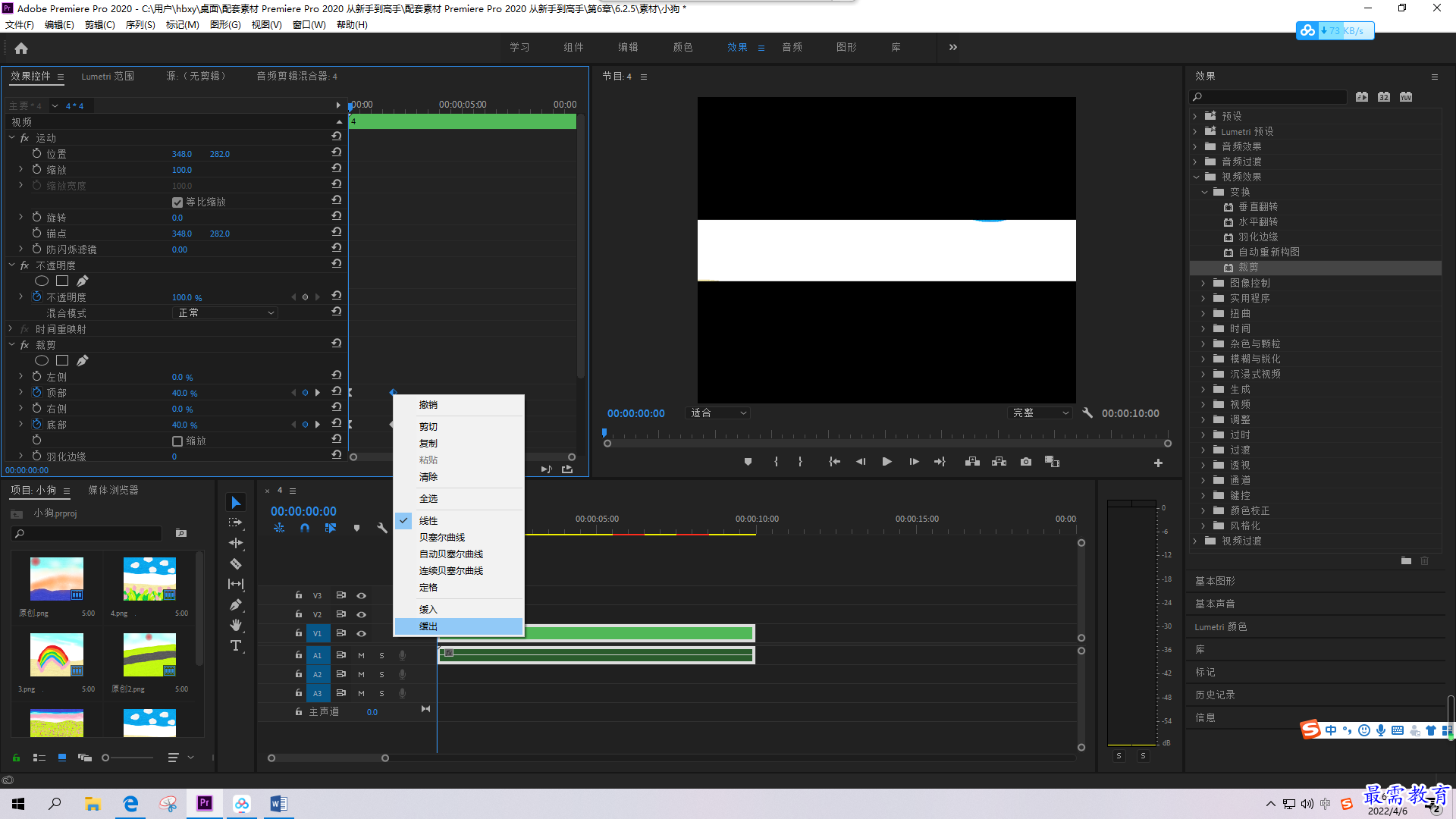Create rectangle mask under Crop effect

tap(62, 360)
